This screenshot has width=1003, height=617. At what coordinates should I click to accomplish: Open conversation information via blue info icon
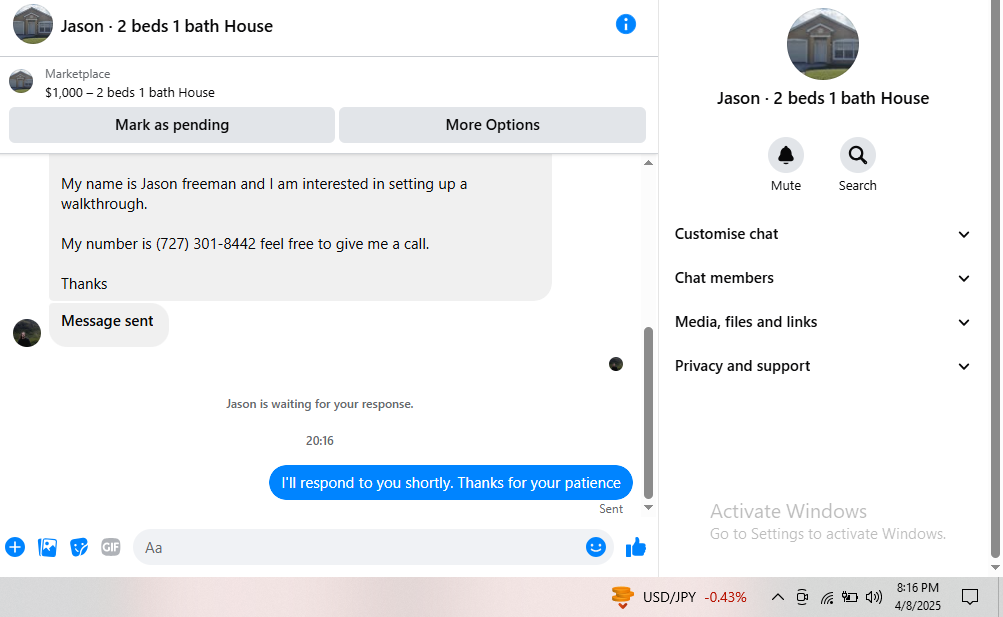coord(626,24)
